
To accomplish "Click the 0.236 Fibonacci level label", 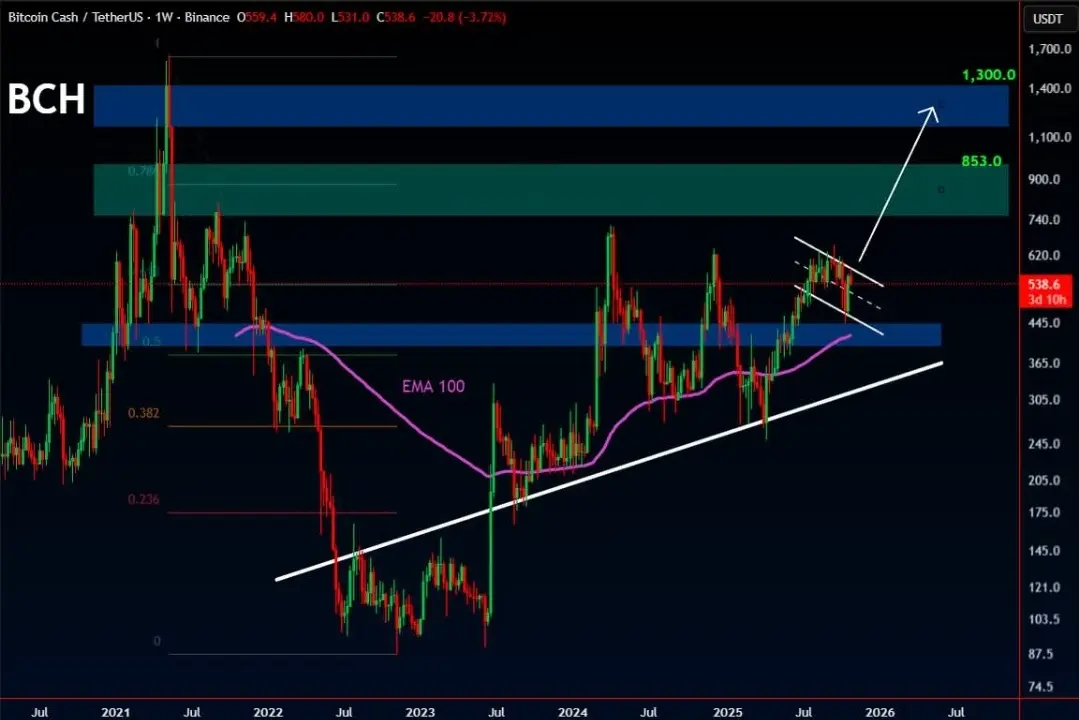I will (x=143, y=499).
